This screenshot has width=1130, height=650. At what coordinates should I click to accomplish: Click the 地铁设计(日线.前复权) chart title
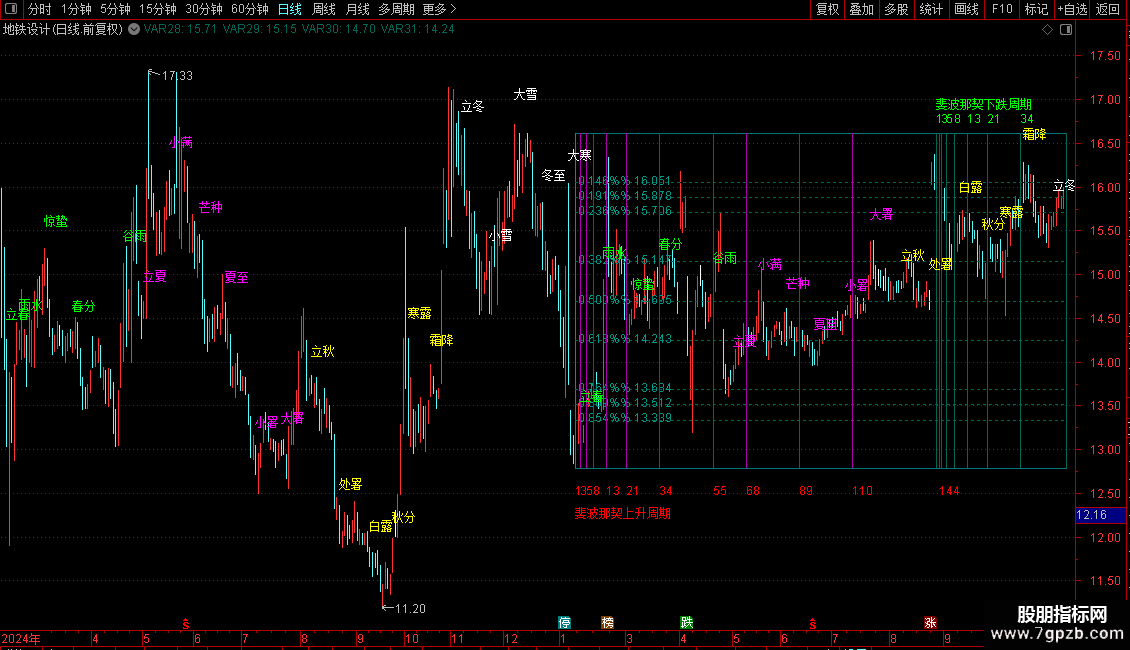[x=63, y=30]
